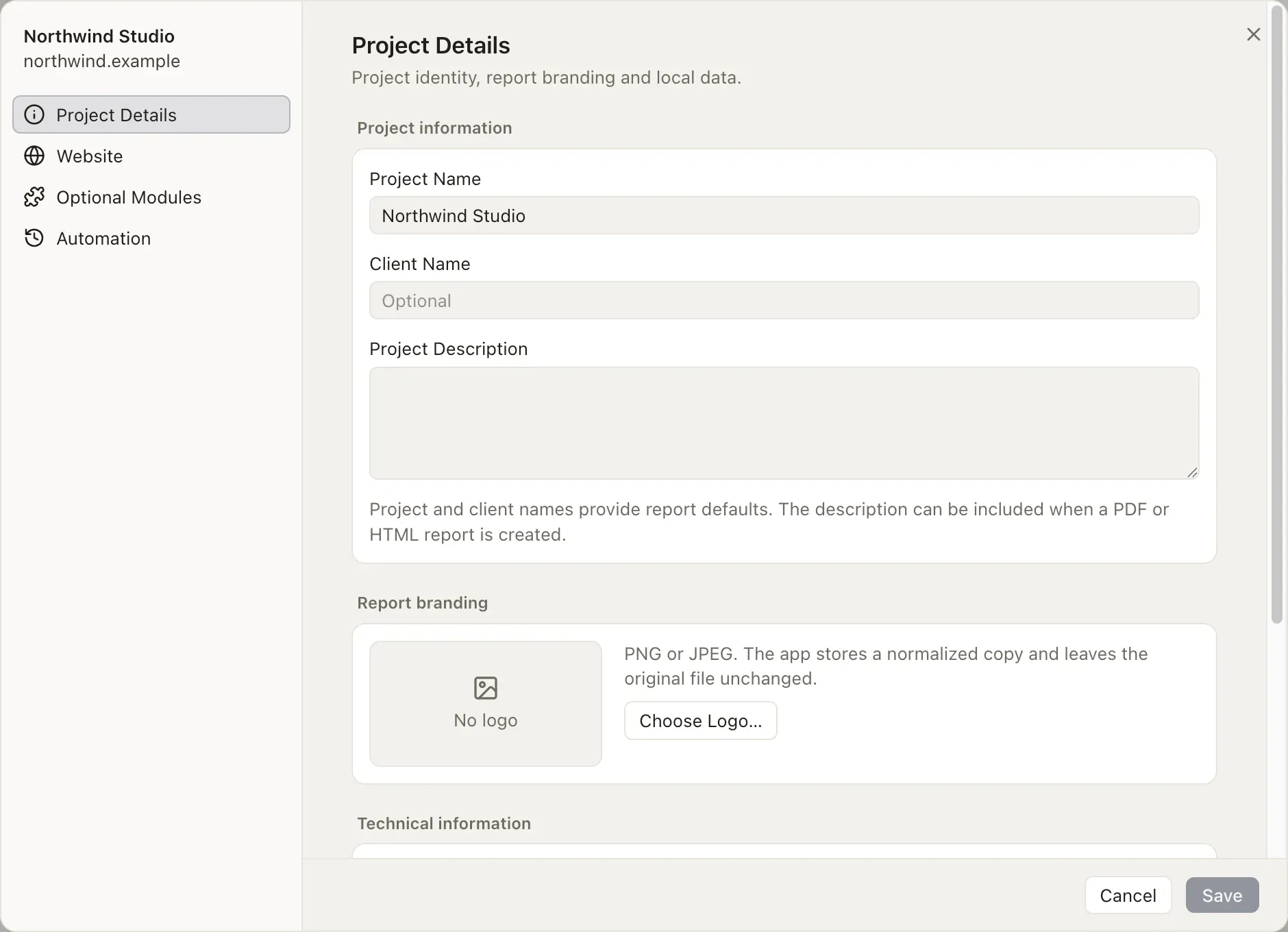Click the image placeholder icon above No logo
Image resolution: width=1288 pixels, height=932 pixels.
(x=486, y=687)
